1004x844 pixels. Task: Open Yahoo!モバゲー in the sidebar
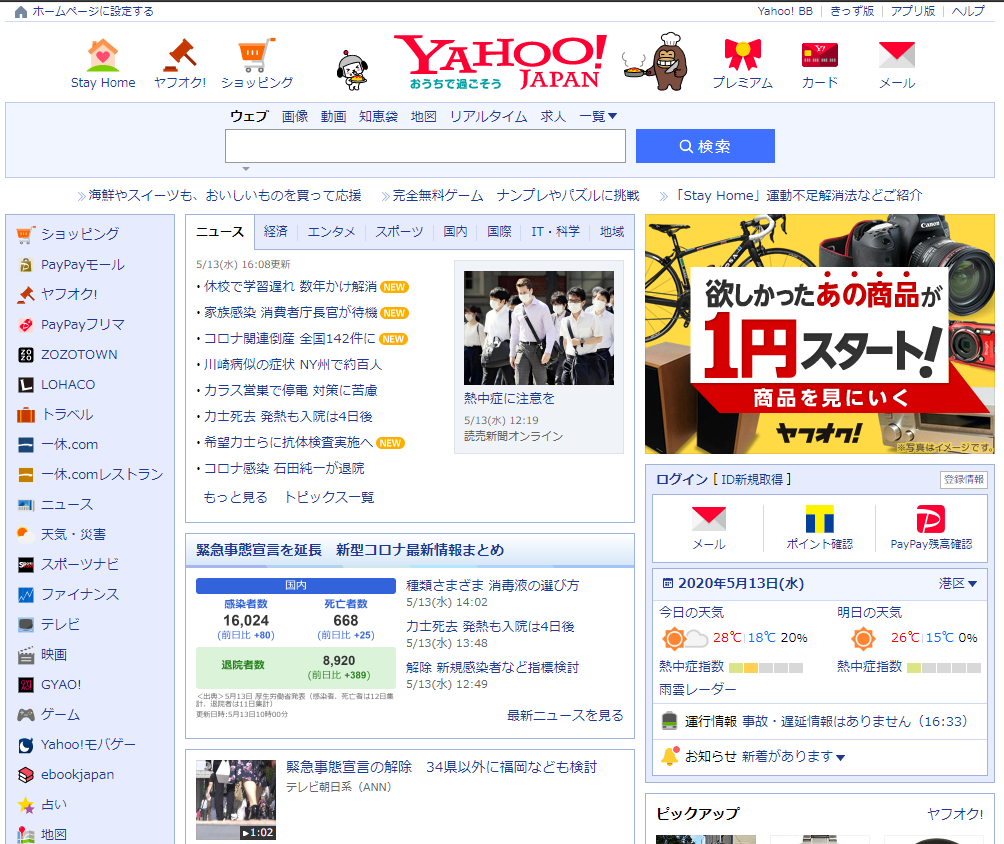pos(88,745)
